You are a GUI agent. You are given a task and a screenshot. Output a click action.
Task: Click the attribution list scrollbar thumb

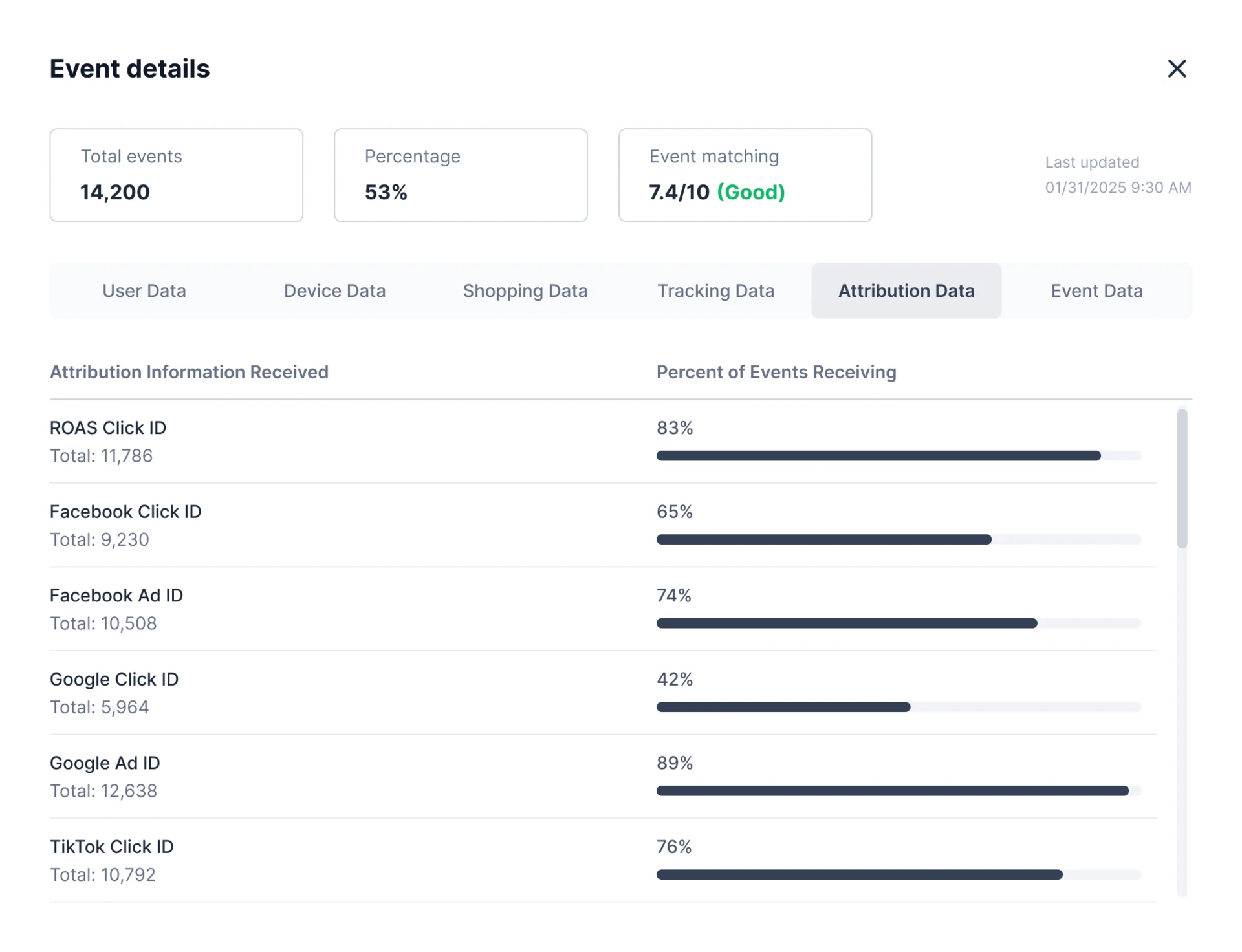point(1182,479)
